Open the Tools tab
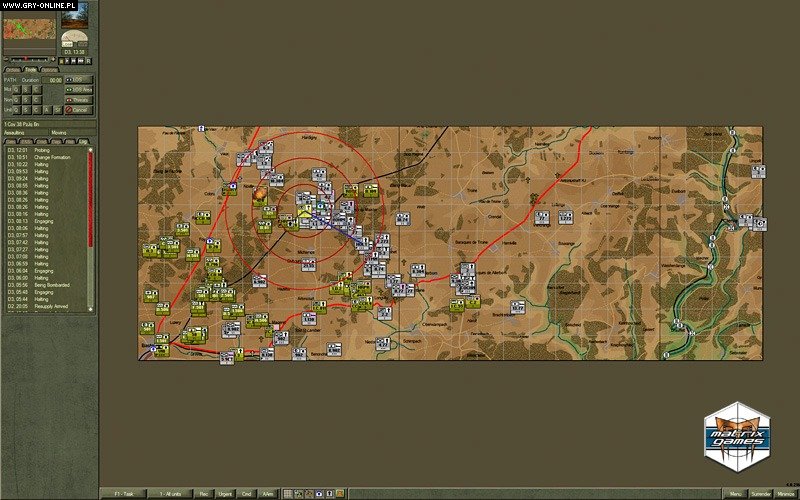 click(30, 69)
